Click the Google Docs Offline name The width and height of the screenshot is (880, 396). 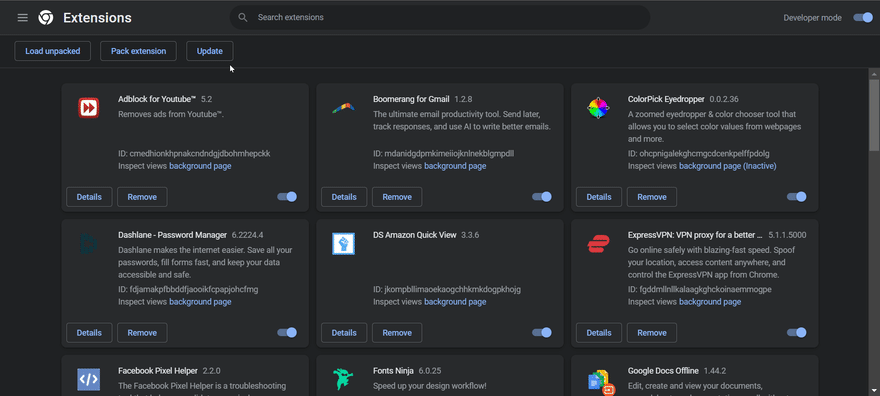click(663, 371)
